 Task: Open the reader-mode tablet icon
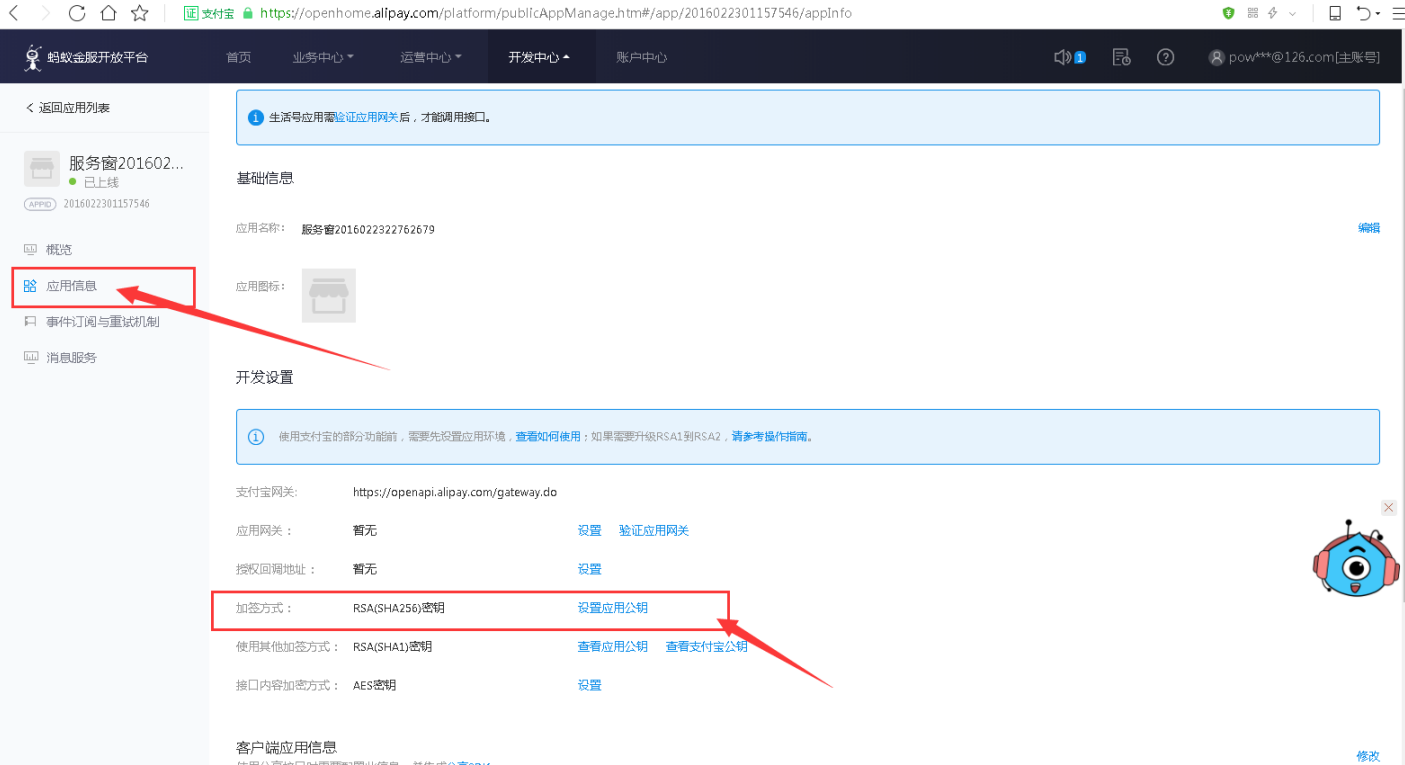point(1335,13)
